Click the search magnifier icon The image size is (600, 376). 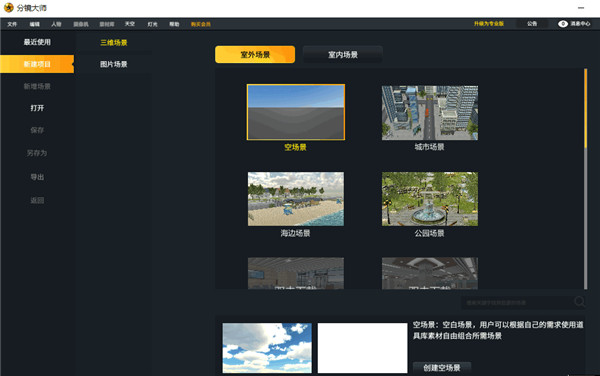pyautogui.click(x=579, y=302)
